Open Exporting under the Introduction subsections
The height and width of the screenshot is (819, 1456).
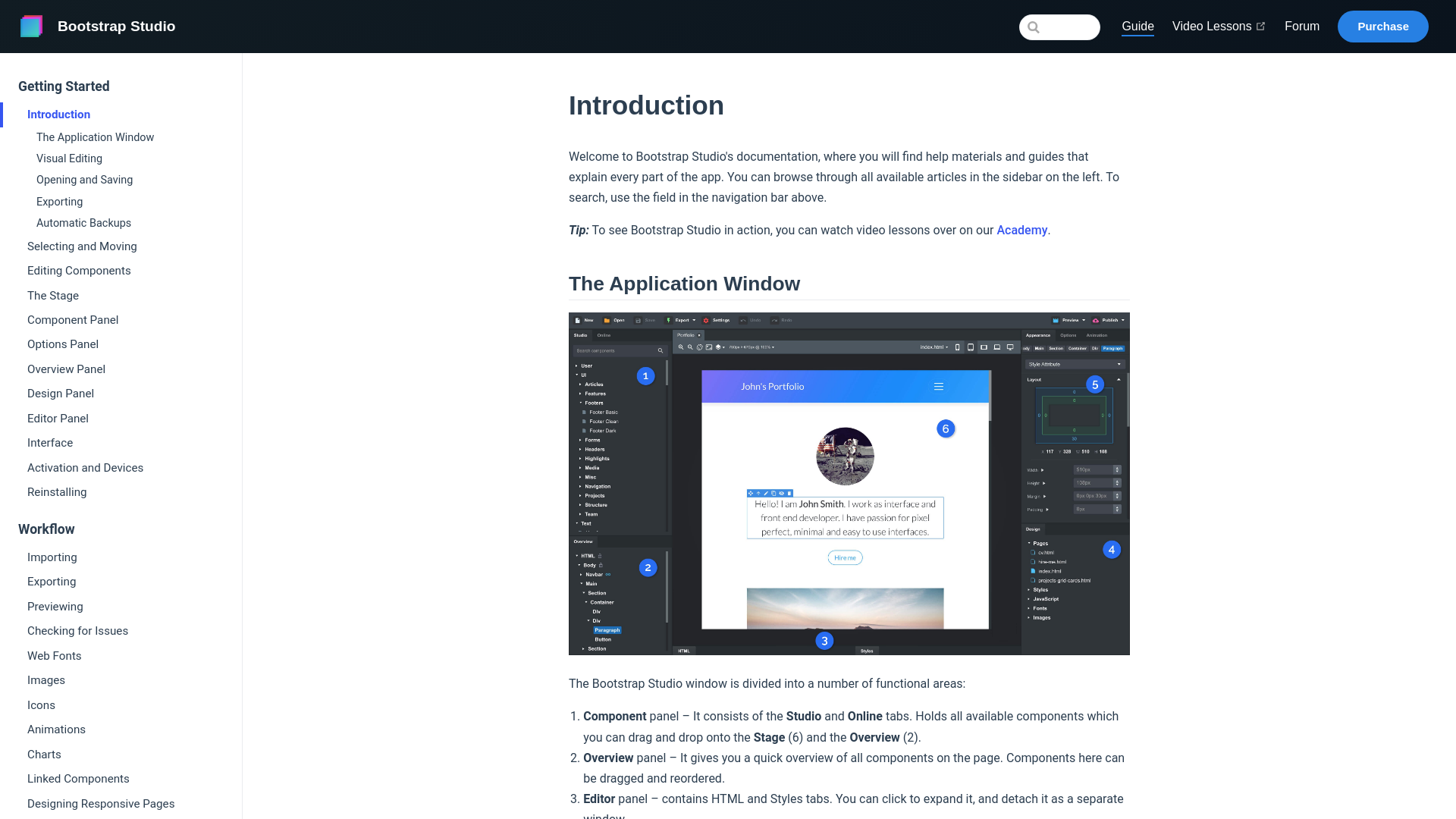coord(59,202)
